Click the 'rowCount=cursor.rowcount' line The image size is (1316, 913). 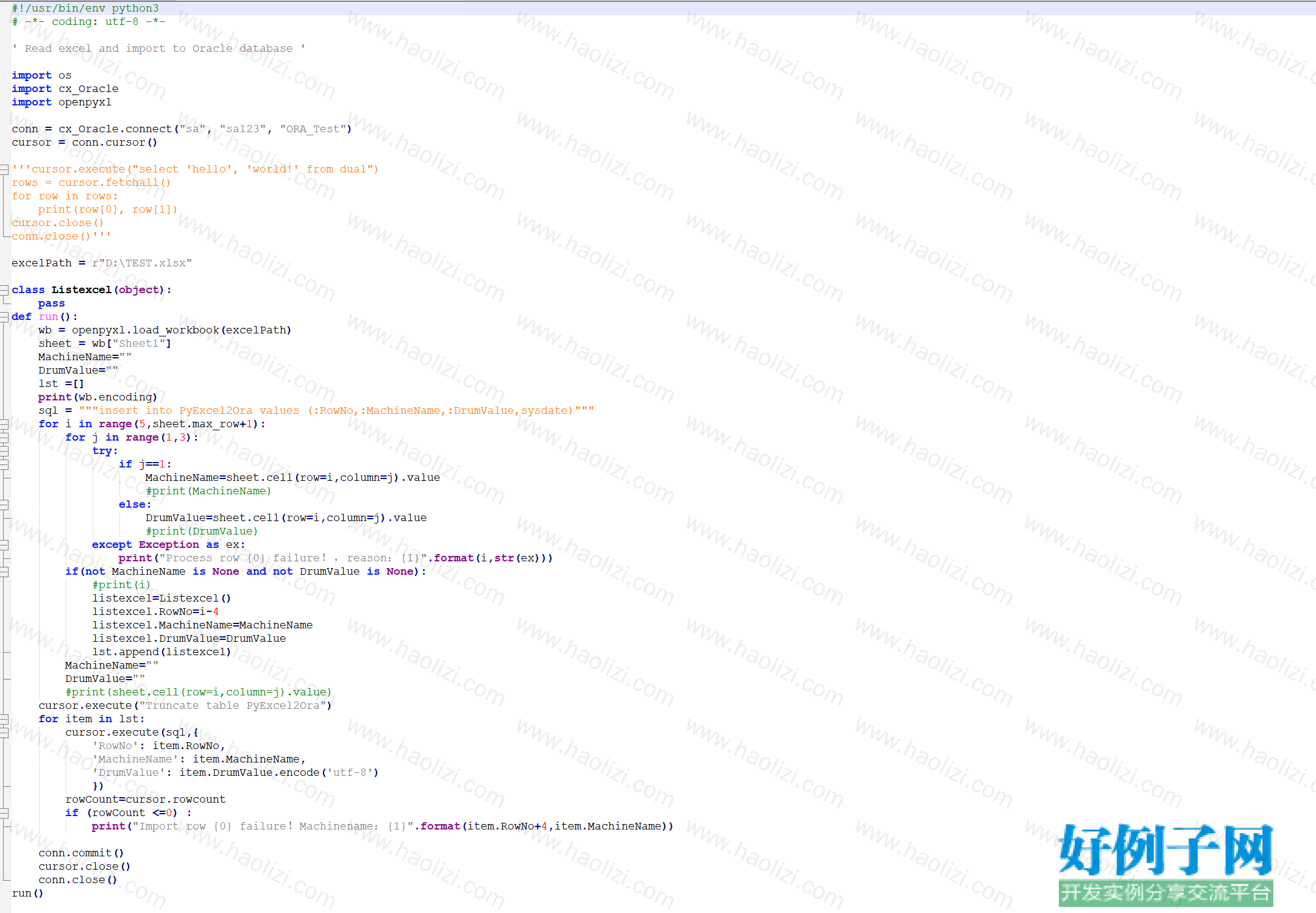[145, 799]
